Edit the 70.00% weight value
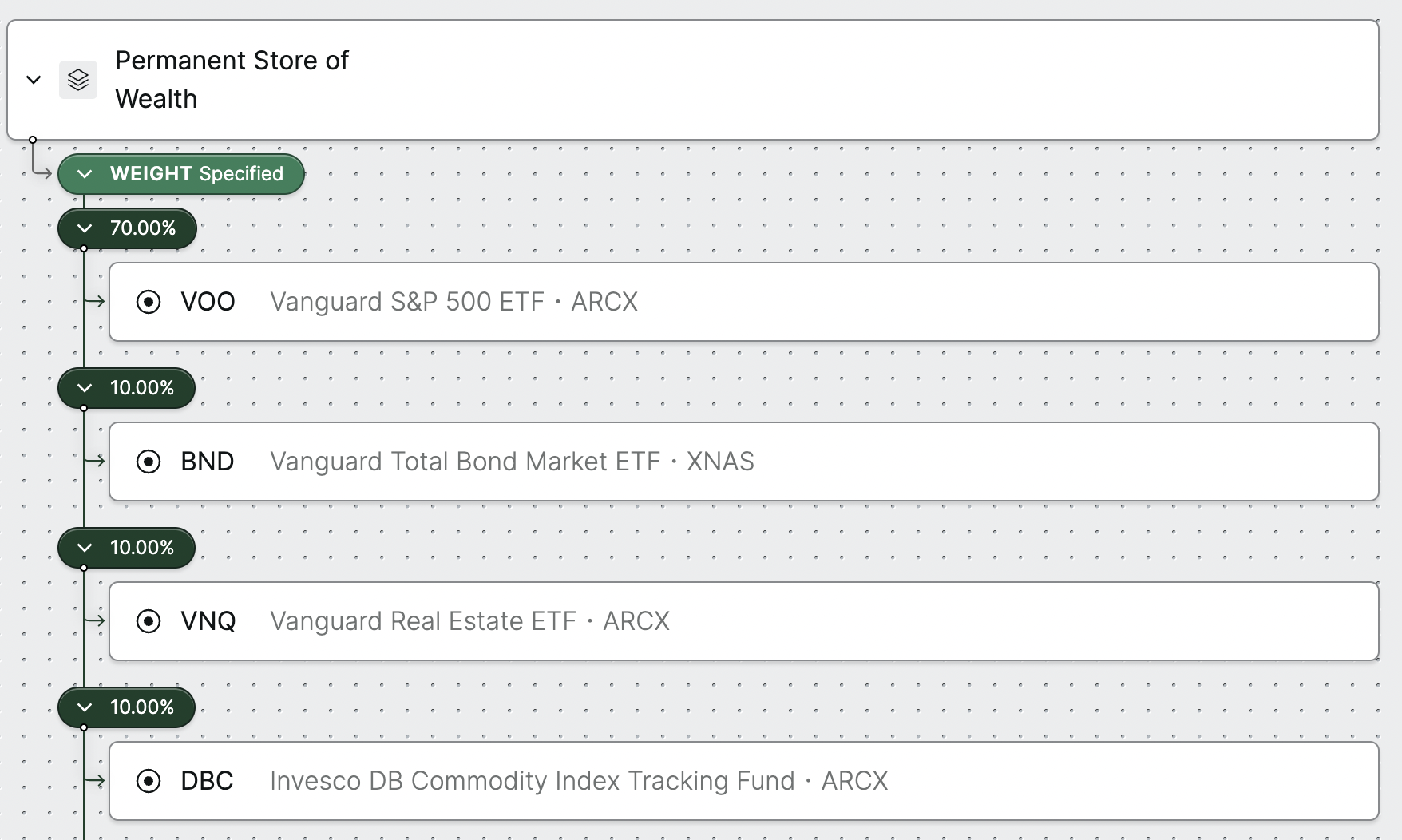Screen dimensions: 1402x840 (x=143, y=228)
